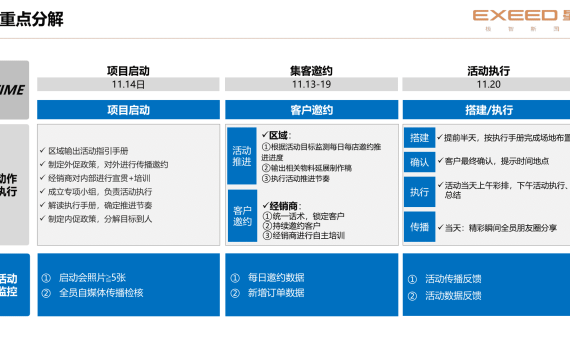Click the line 统一话术，锁定客户
The image size is (570, 360).
[x=303, y=216]
